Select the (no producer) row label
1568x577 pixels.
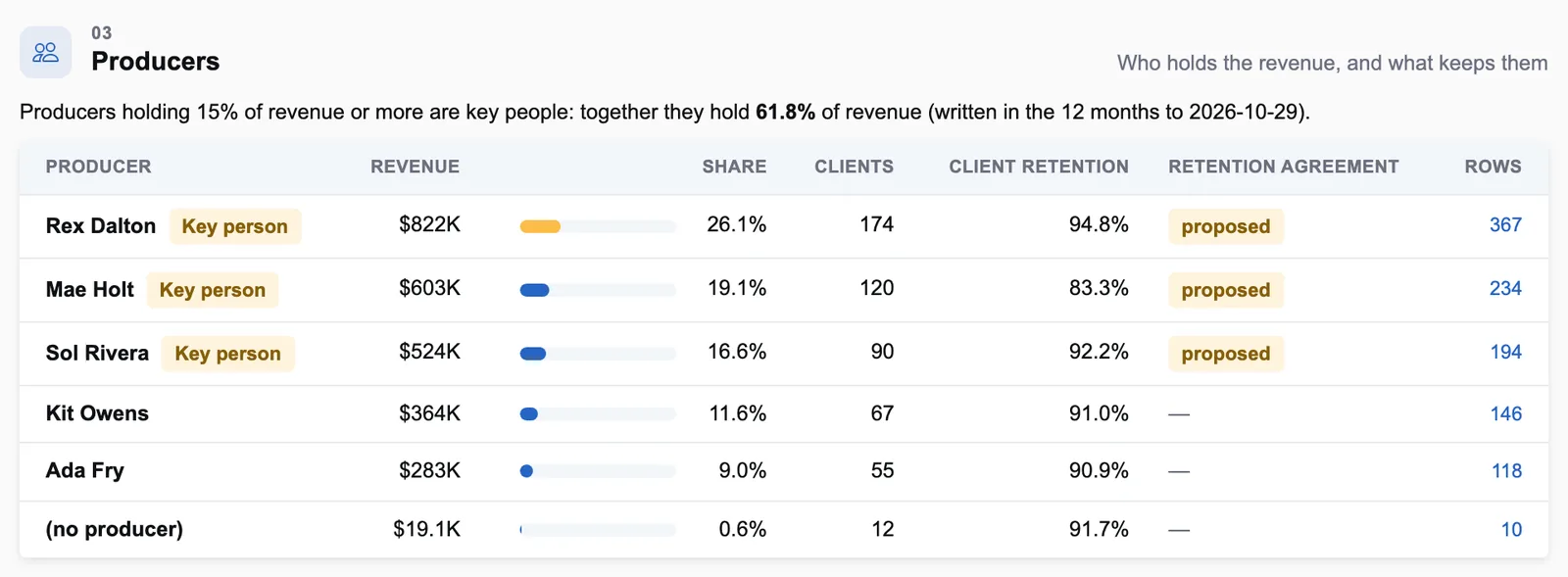point(115,529)
